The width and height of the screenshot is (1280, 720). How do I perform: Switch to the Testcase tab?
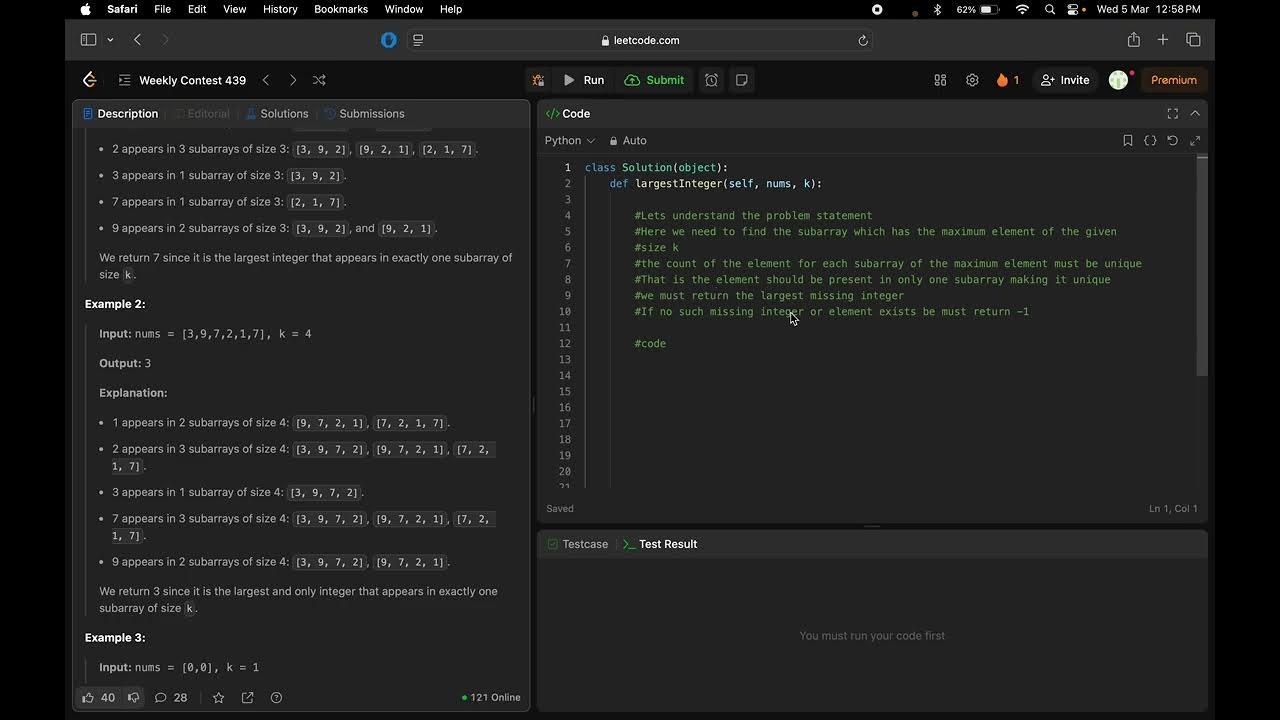click(577, 544)
